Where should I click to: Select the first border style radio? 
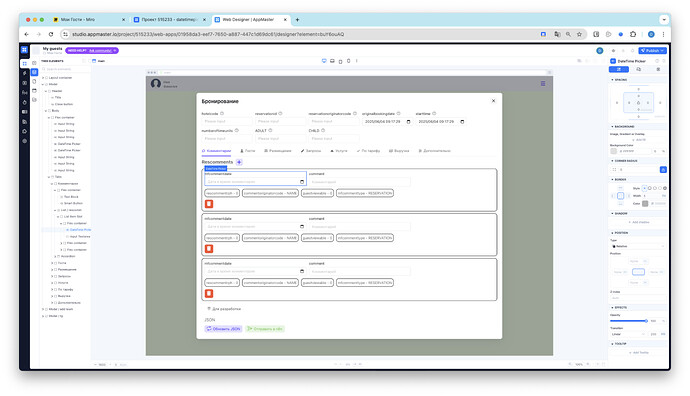point(644,188)
